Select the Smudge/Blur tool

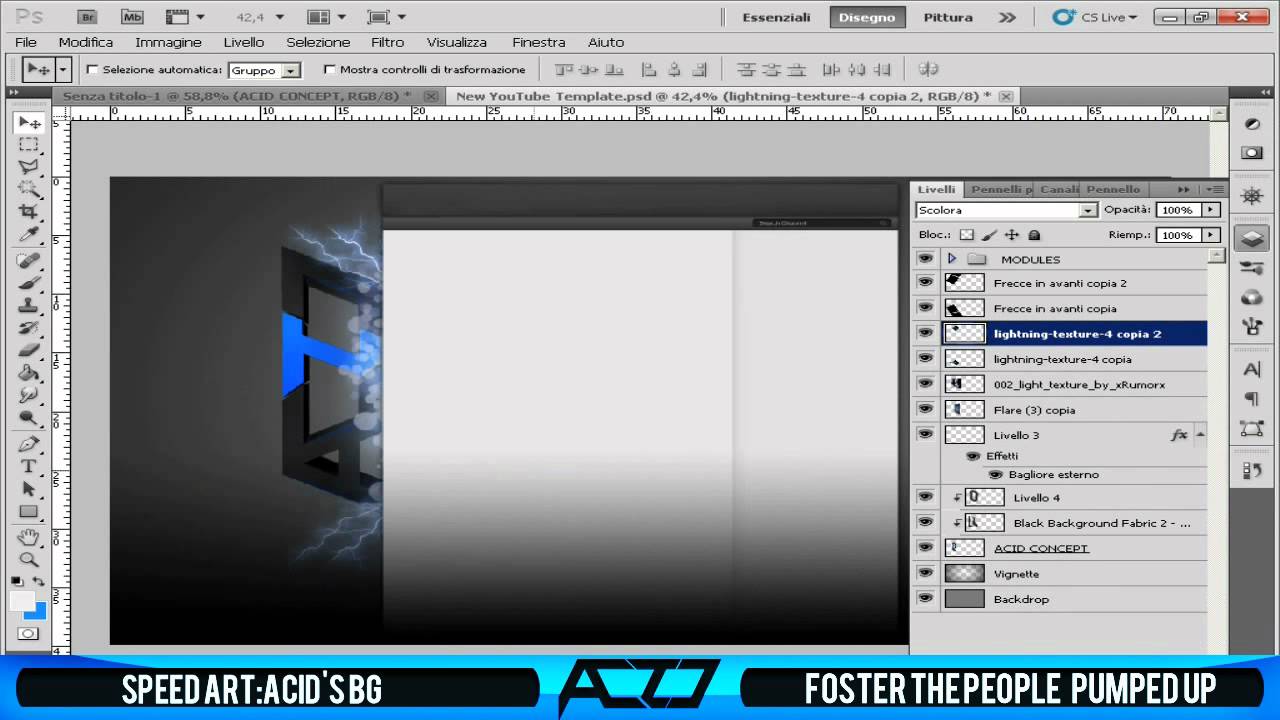29,394
